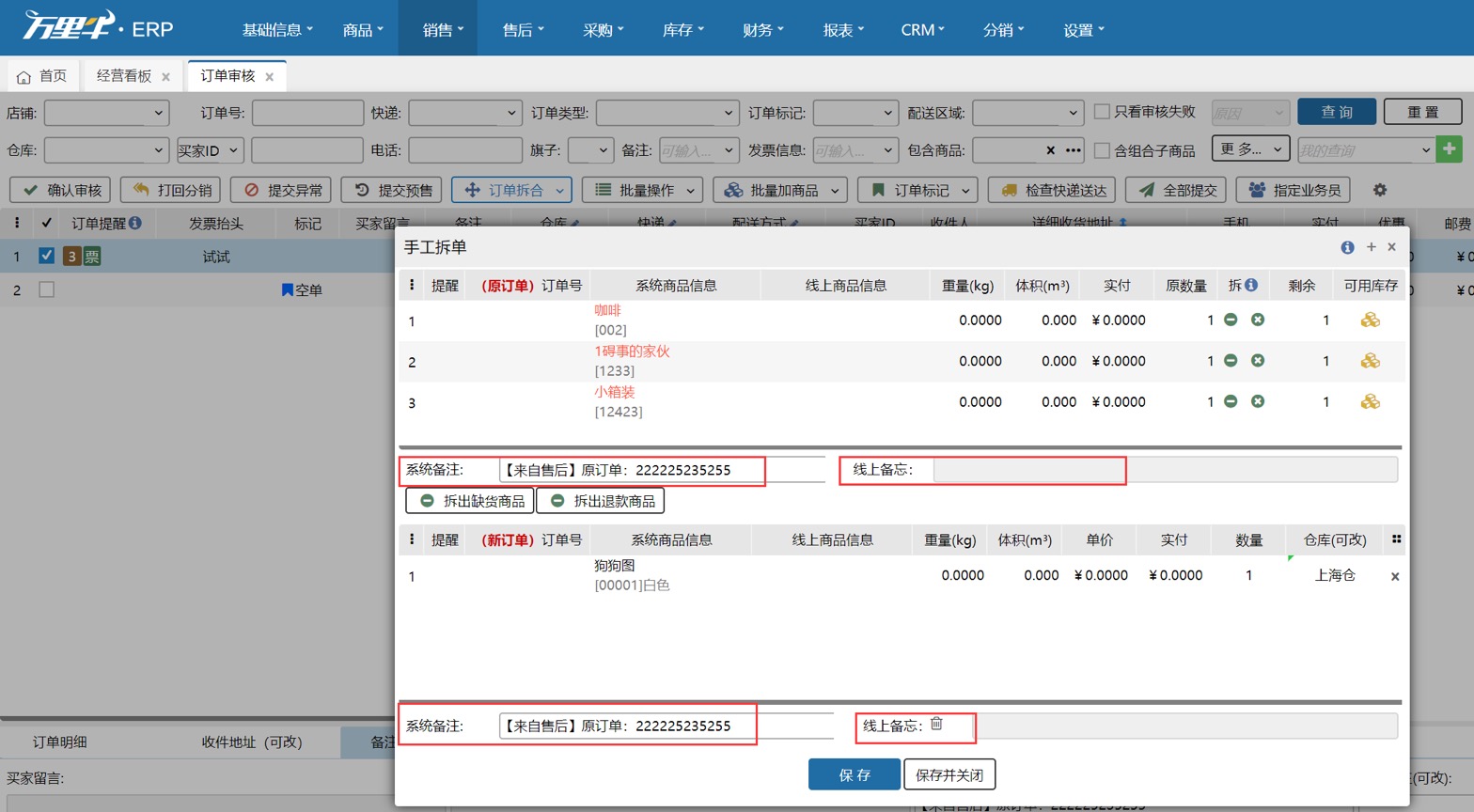Image resolution: width=1474 pixels, height=812 pixels.
Task: Uncheck the checkbox for order row 1
Action: (x=46, y=256)
